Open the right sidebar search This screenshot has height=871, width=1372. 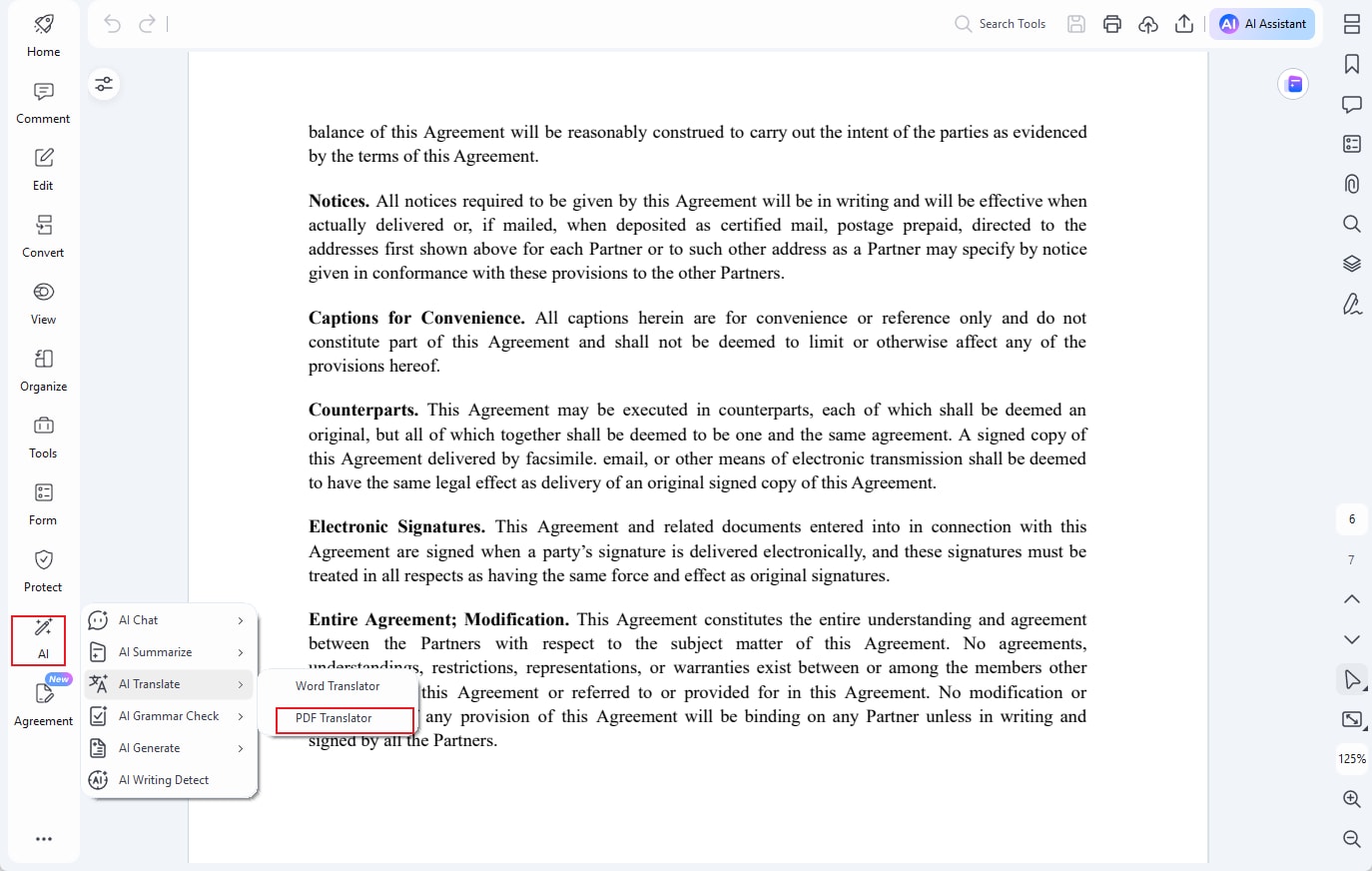[1352, 224]
